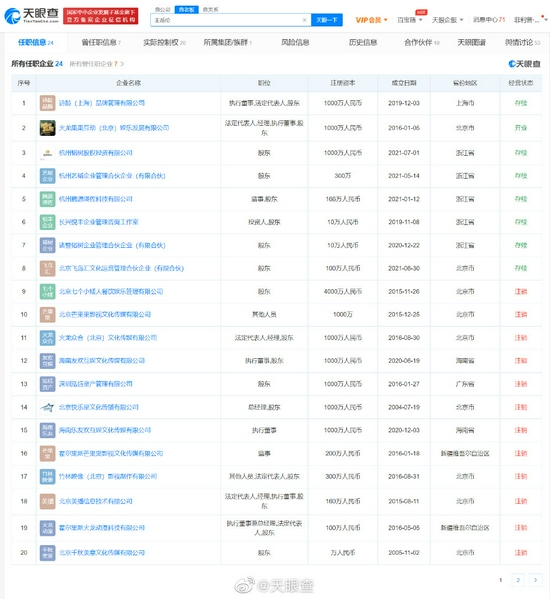Click the purple logo tile in row 7
550x599 pixels.
(x=47, y=245)
